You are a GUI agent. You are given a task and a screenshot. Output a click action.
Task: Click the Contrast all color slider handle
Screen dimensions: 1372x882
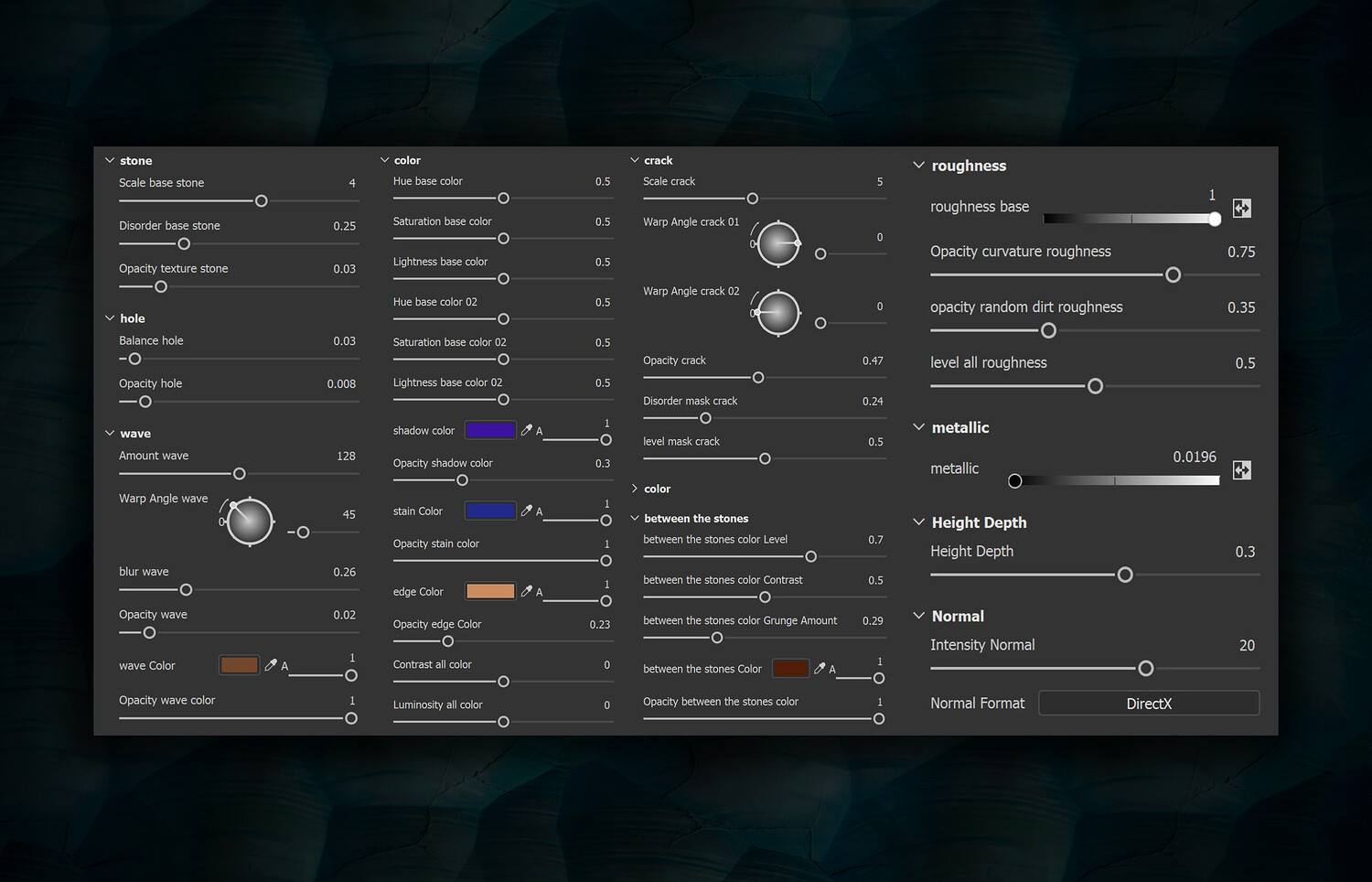(503, 682)
